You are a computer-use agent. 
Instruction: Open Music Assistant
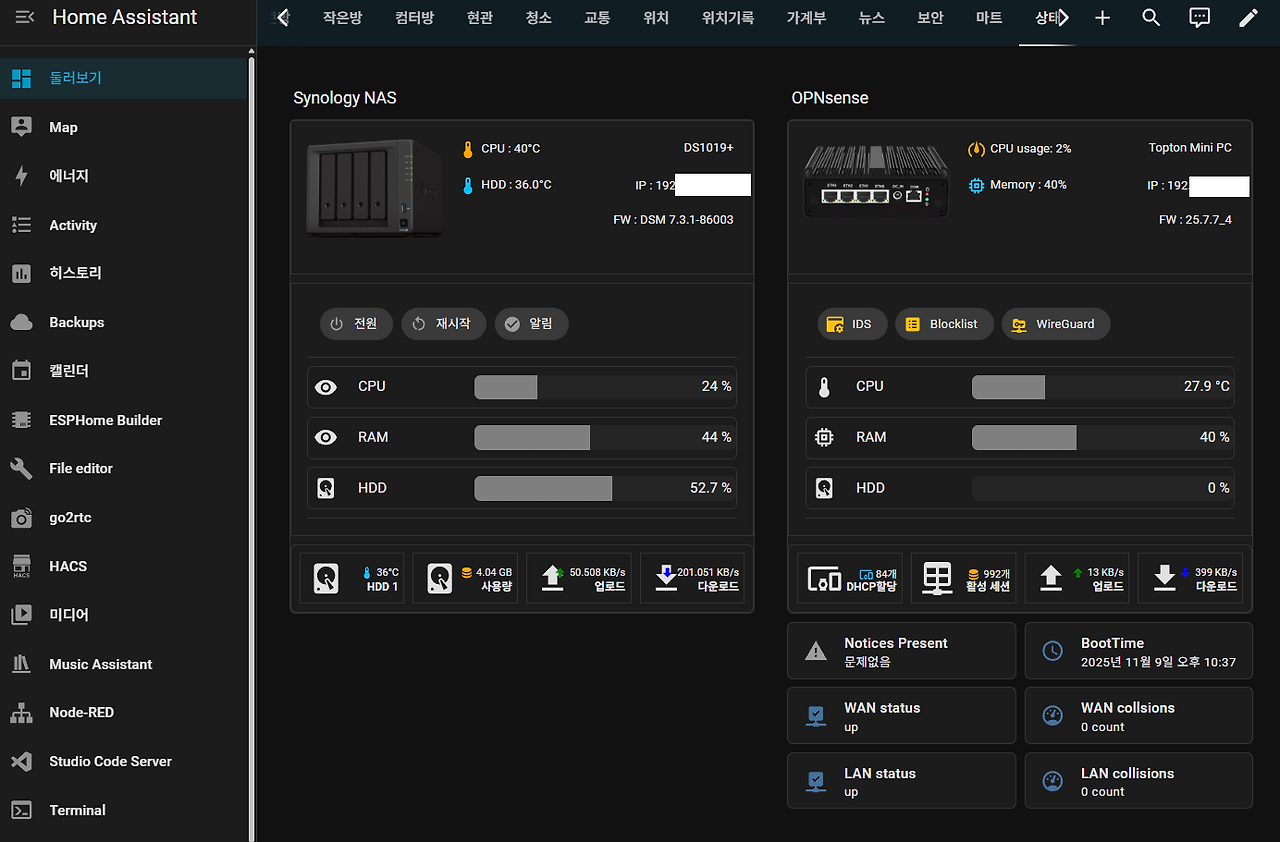click(123, 664)
